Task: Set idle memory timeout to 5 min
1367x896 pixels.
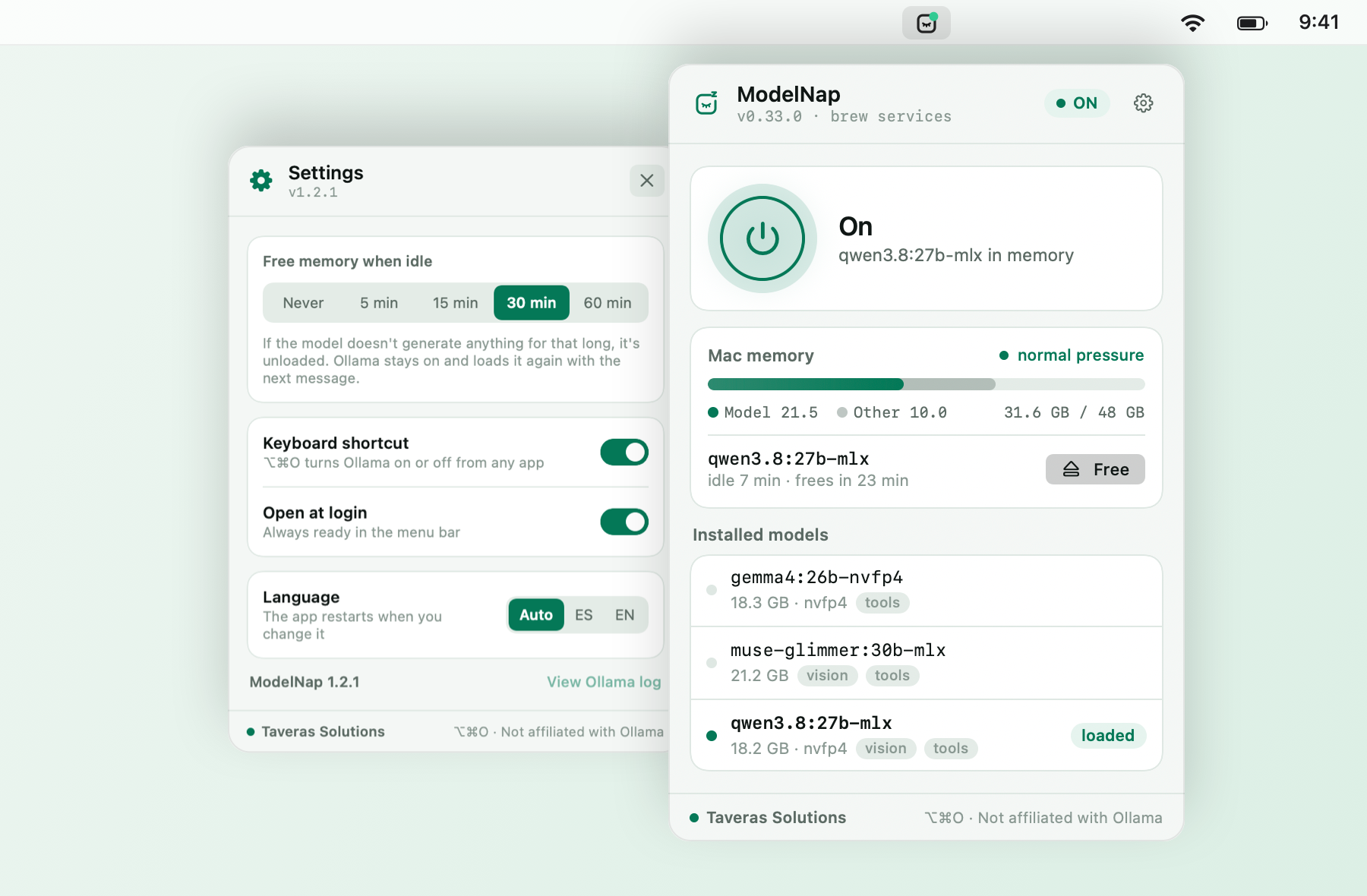Action: 379,303
